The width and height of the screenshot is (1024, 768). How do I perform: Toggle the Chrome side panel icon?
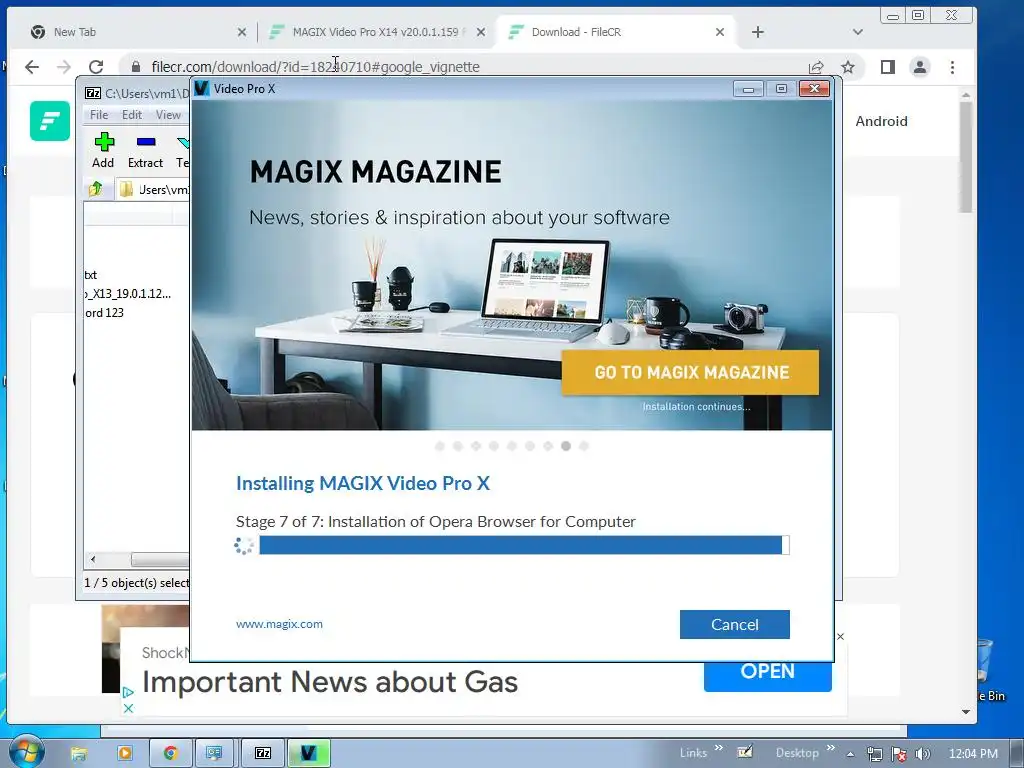click(888, 67)
